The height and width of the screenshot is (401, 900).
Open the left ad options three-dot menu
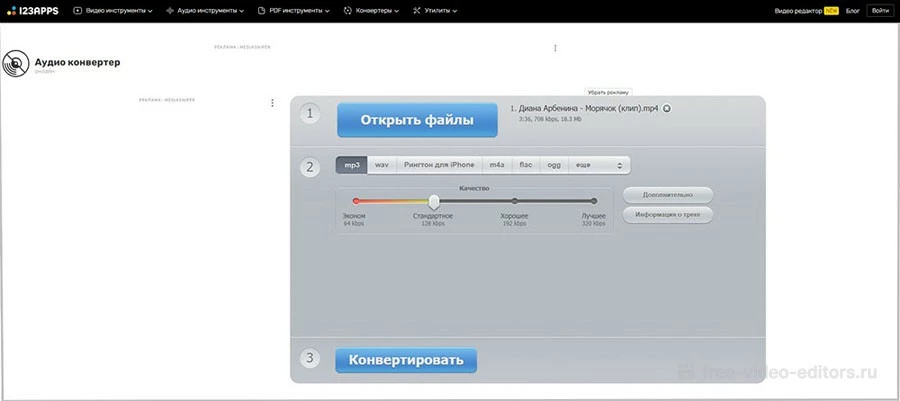pos(272,103)
